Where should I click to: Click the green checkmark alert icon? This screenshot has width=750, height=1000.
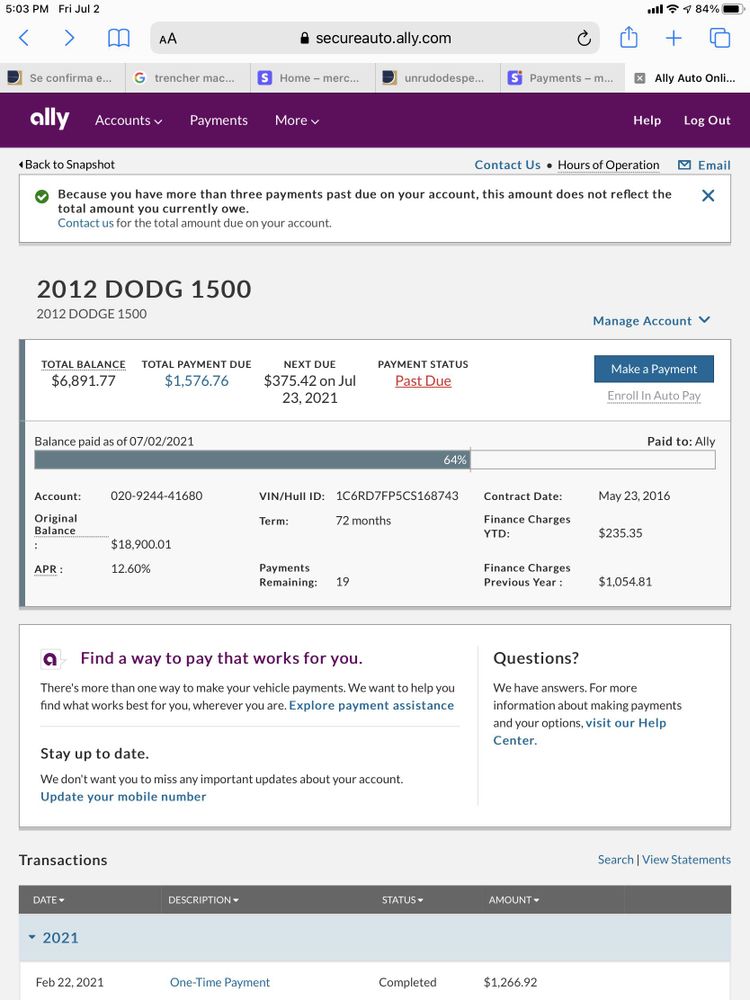42,196
